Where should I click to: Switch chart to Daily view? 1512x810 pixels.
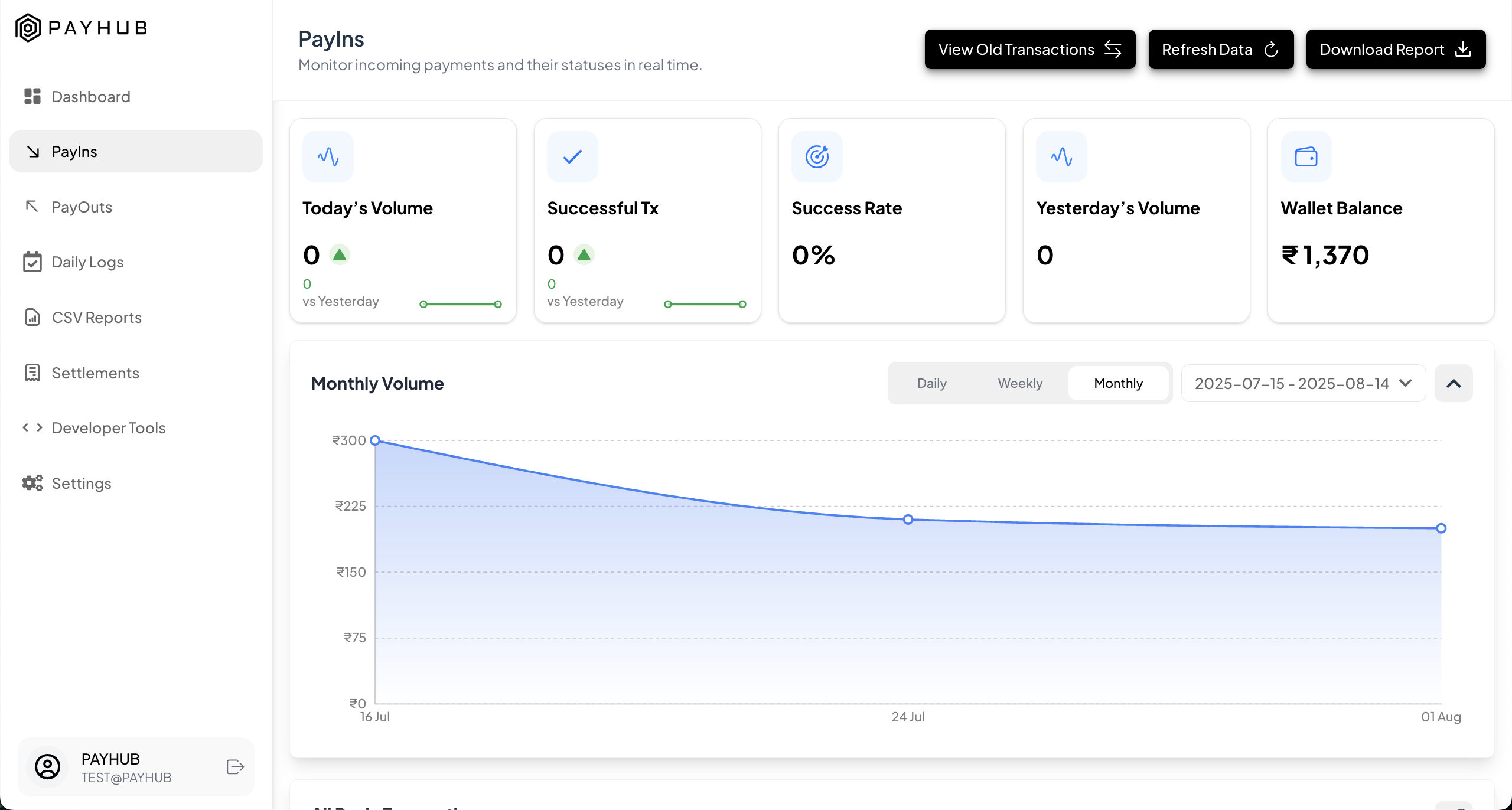click(x=931, y=383)
